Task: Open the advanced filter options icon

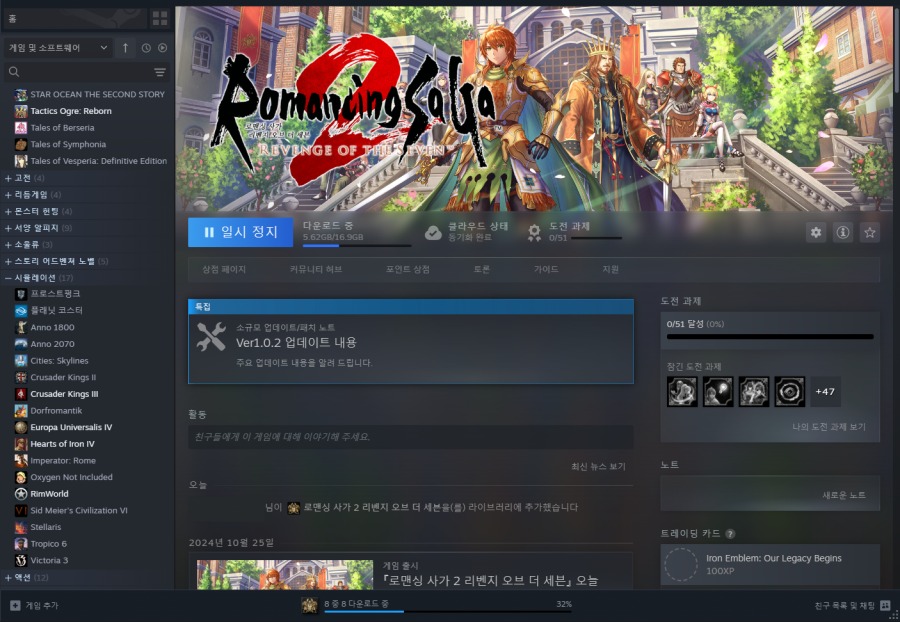Action: pyautogui.click(x=160, y=72)
